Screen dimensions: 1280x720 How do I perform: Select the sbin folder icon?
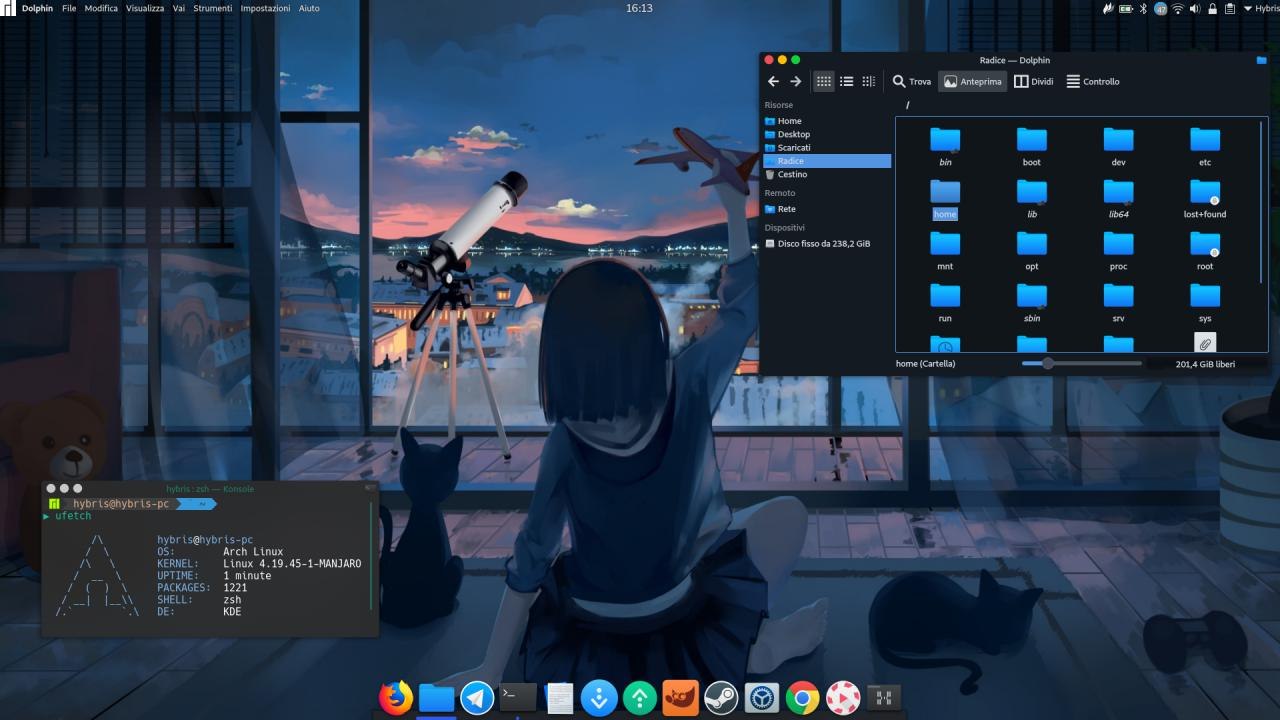(x=1032, y=296)
